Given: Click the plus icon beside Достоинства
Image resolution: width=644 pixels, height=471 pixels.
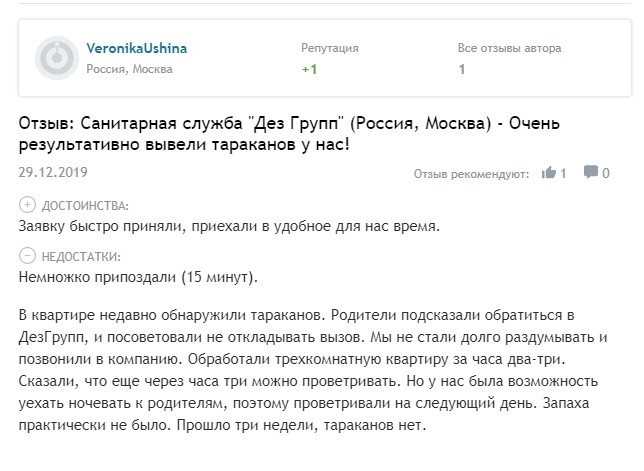Looking at the screenshot, I should (27, 205).
